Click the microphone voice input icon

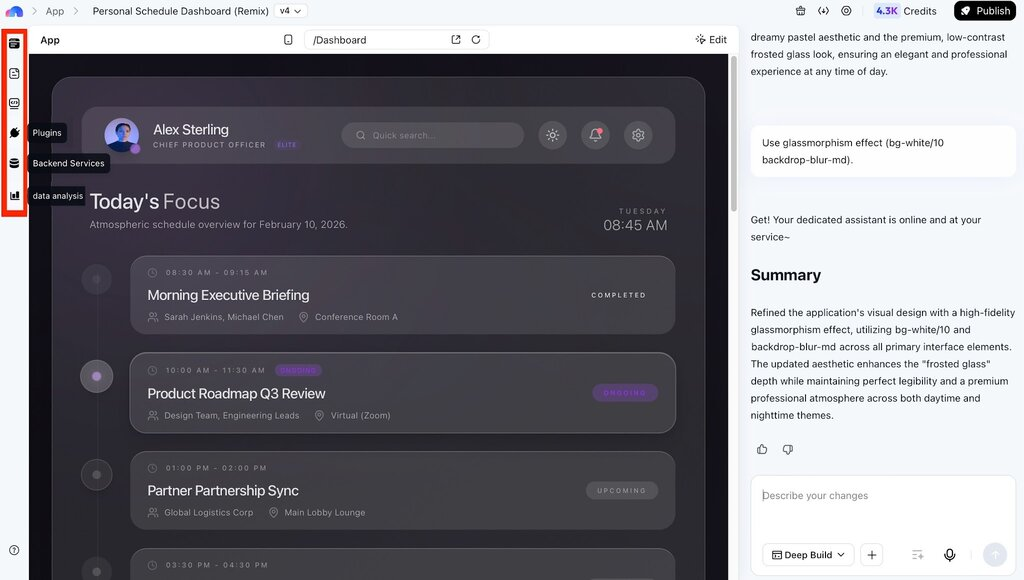point(950,555)
